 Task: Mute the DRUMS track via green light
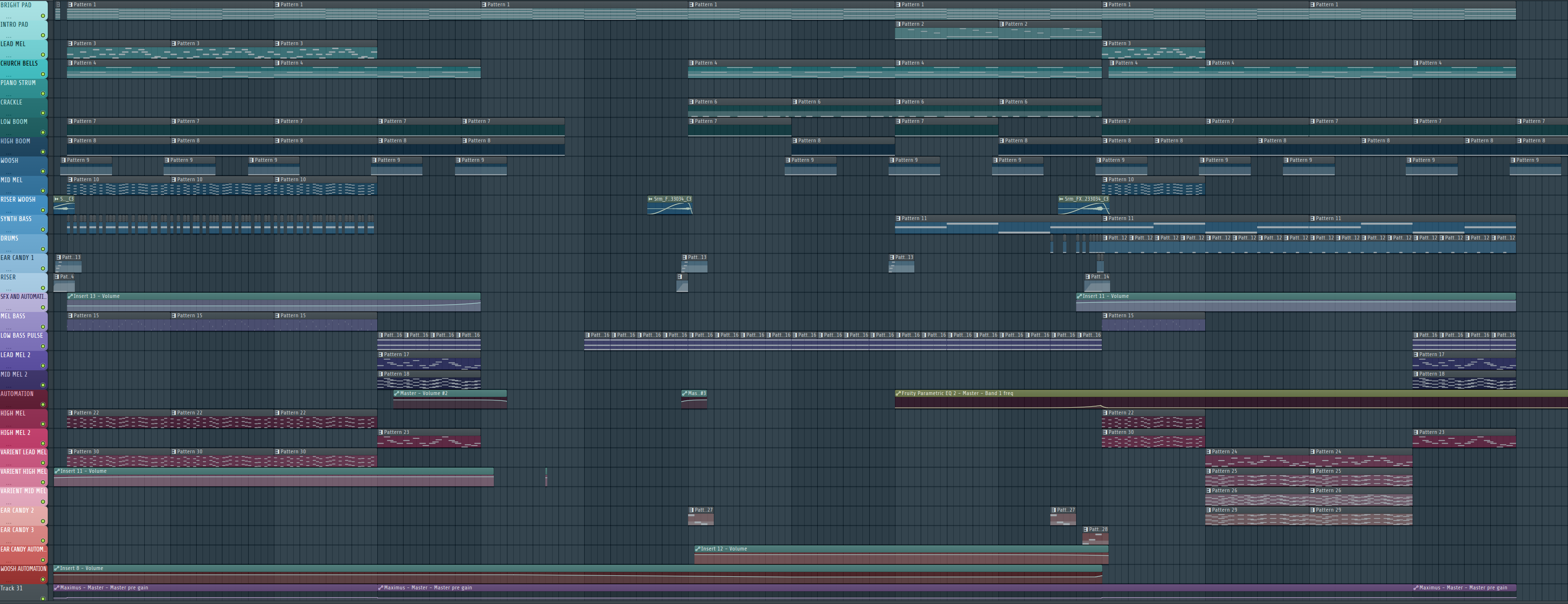tap(43, 249)
